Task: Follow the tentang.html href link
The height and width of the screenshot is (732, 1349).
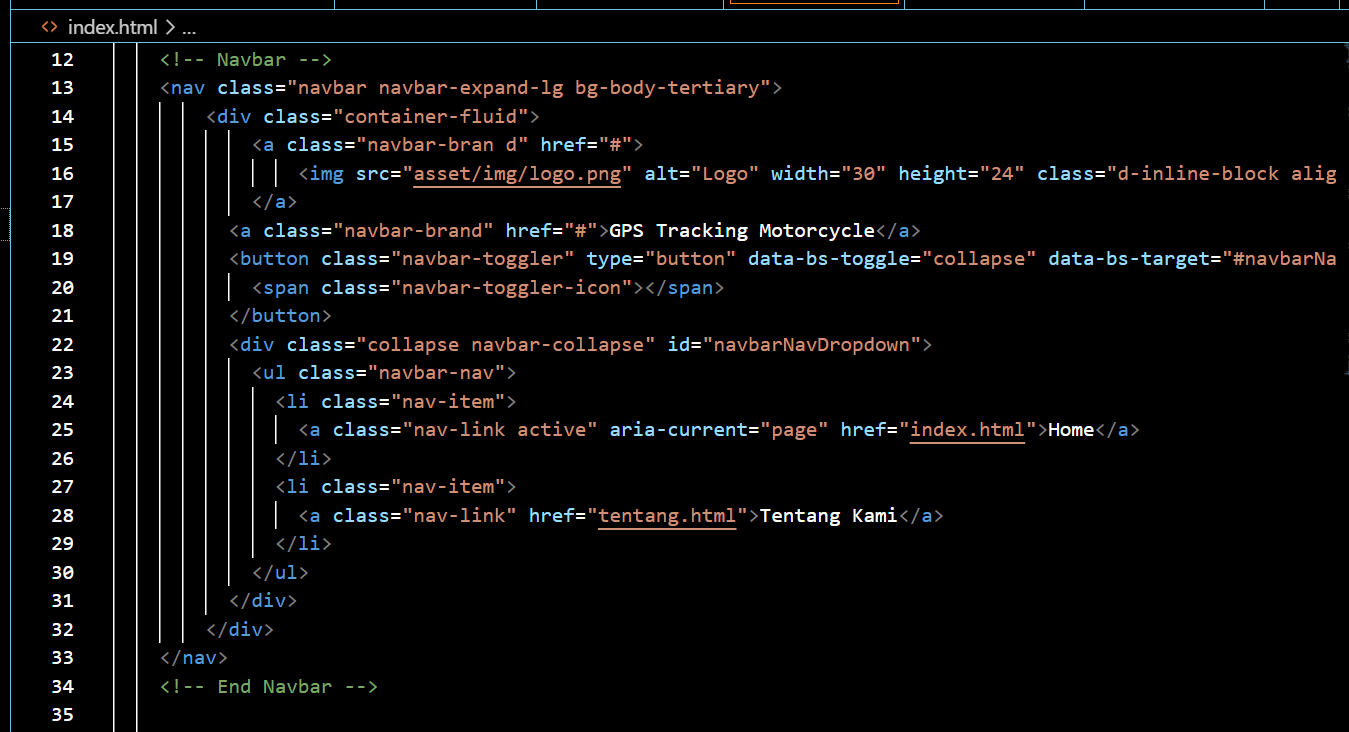Action: [x=665, y=516]
